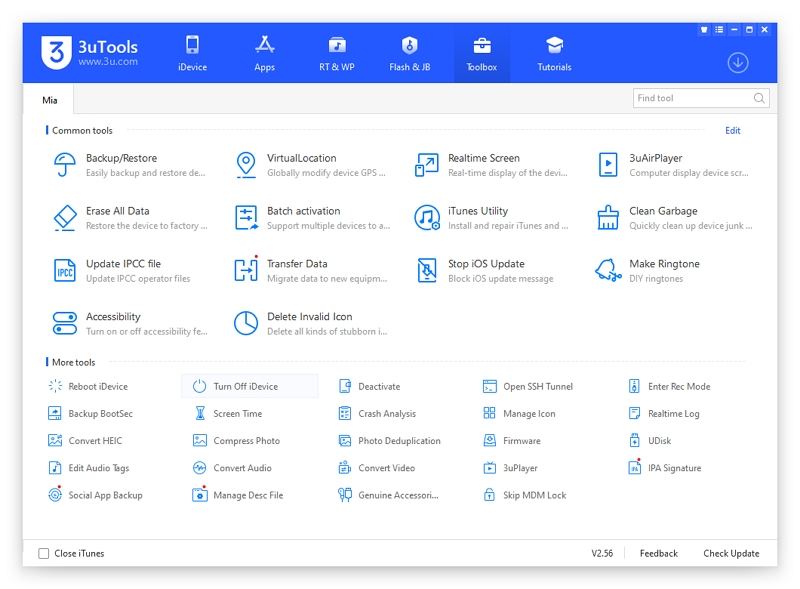Open the downloads arrow button
This screenshot has height=589, width=800.
point(738,62)
